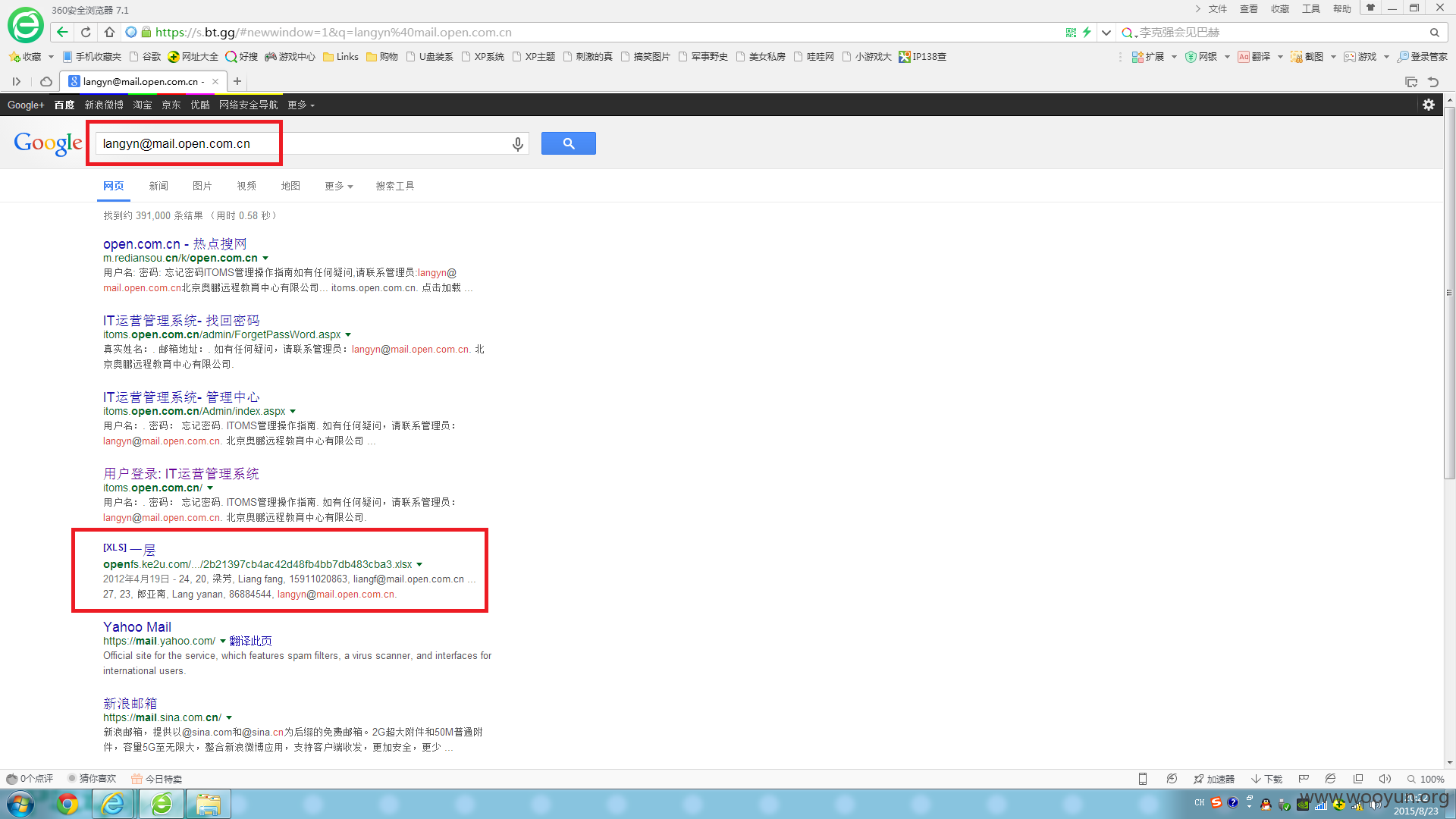Screen dimensions: 1456x819
Task: Open the Links bookmark folder
Action: coord(341,57)
